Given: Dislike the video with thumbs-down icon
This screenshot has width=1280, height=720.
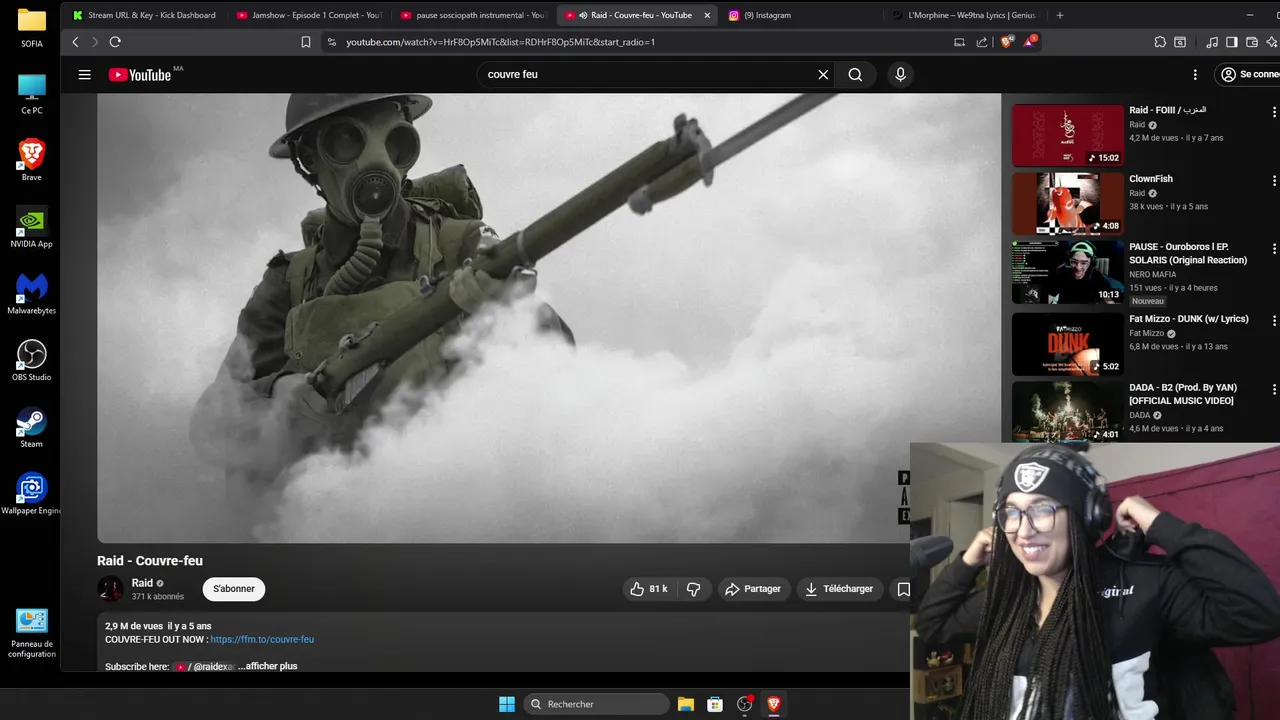Looking at the screenshot, I should 693,589.
